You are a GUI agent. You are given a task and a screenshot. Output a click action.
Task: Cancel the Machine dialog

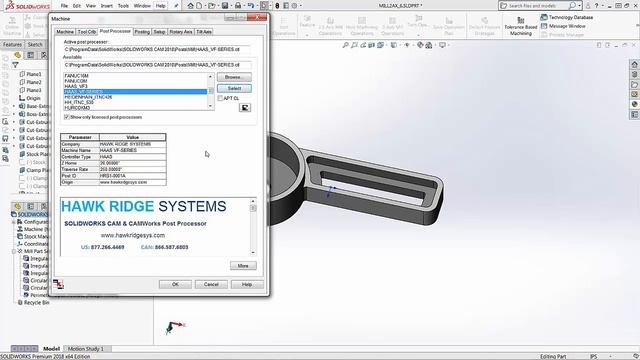[211, 284]
